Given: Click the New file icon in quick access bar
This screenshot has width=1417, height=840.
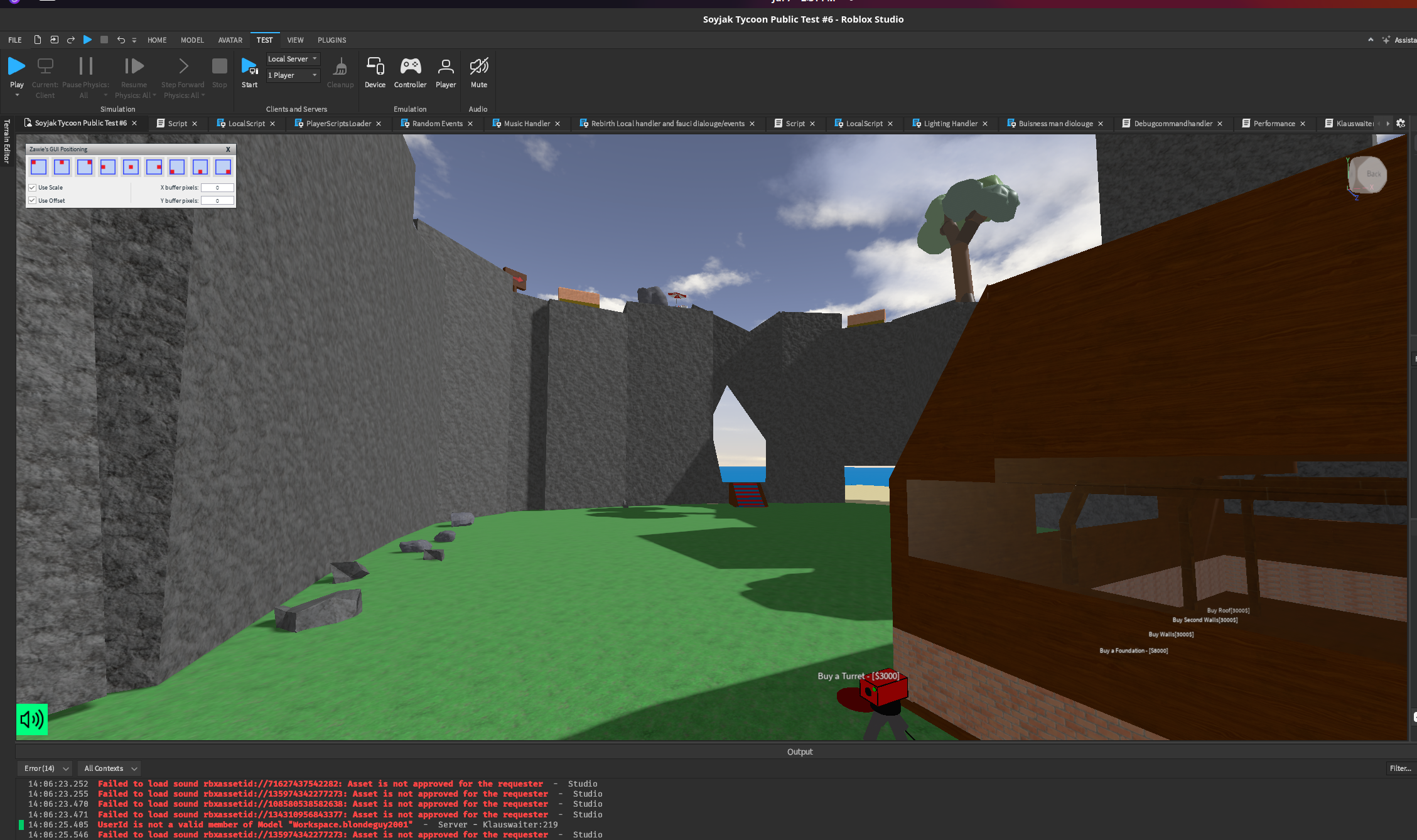Looking at the screenshot, I should (38, 40).
